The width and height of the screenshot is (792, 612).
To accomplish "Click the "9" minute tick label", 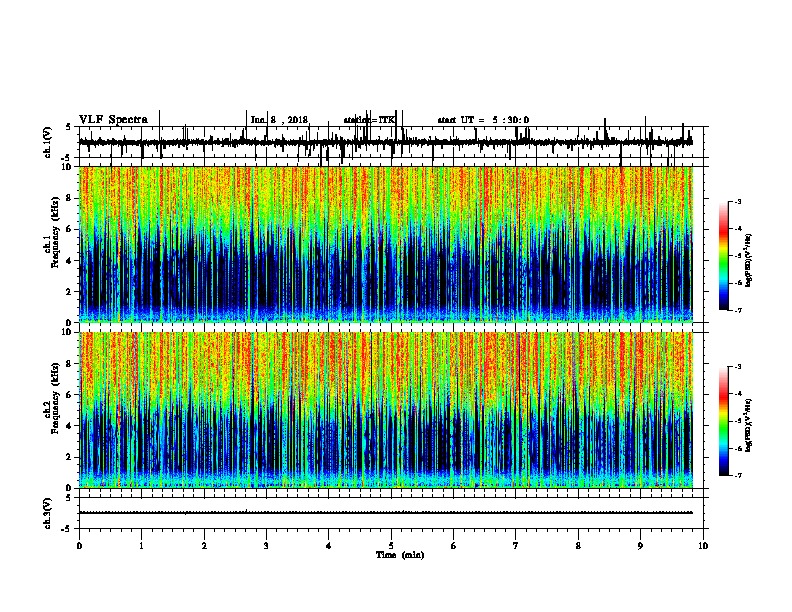I will (640, 546).
